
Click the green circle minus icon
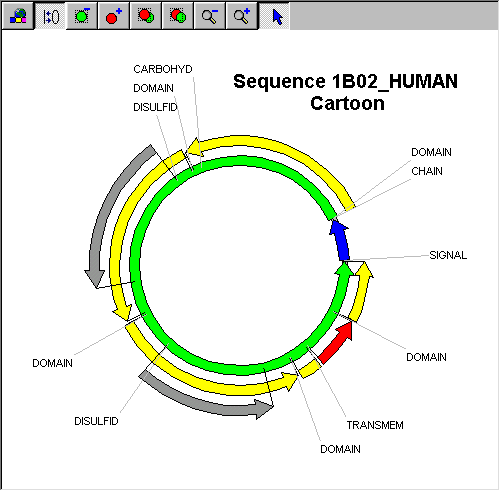(82, 16)
